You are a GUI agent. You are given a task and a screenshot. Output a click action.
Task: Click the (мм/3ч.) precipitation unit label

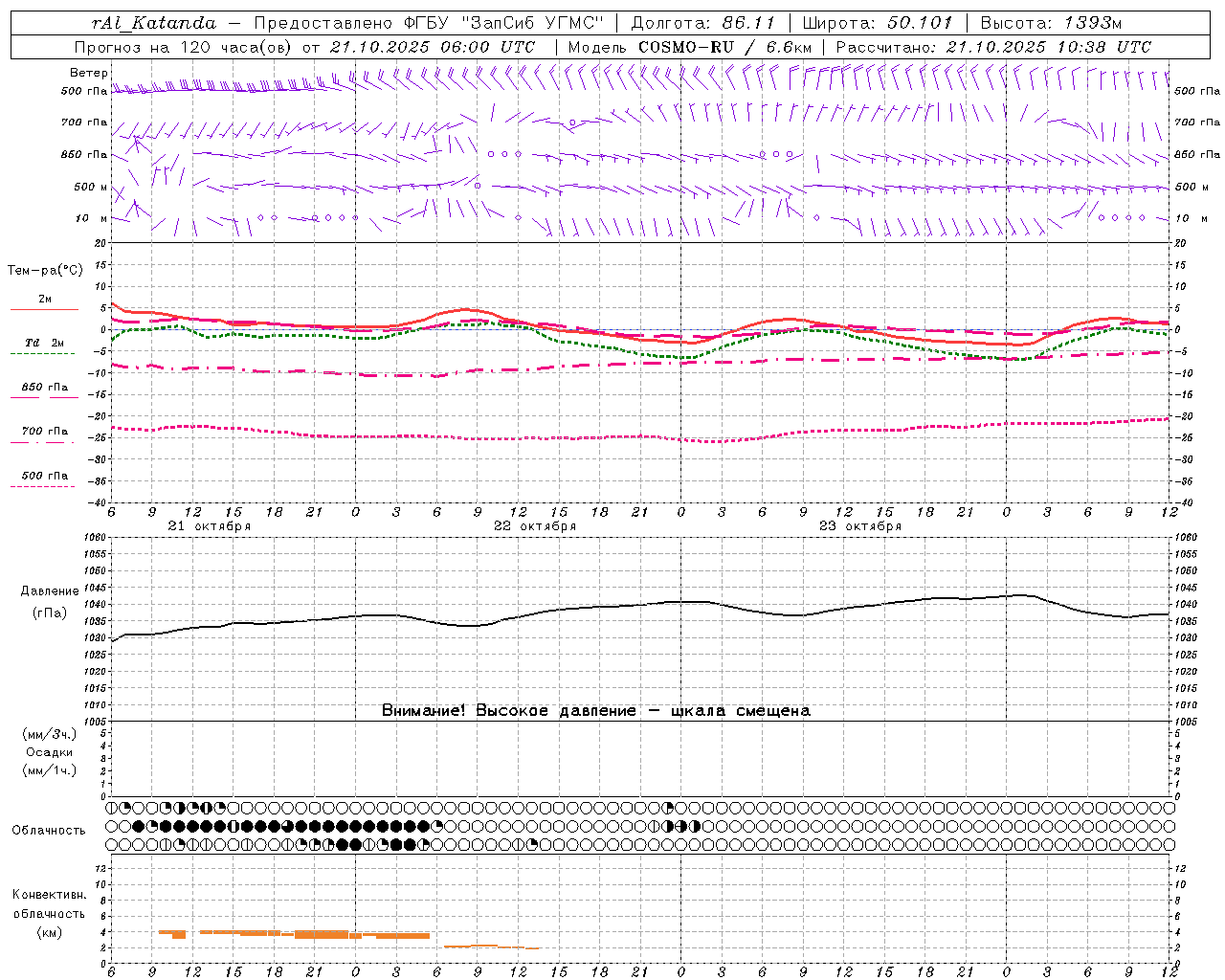[x=50, y=734]
